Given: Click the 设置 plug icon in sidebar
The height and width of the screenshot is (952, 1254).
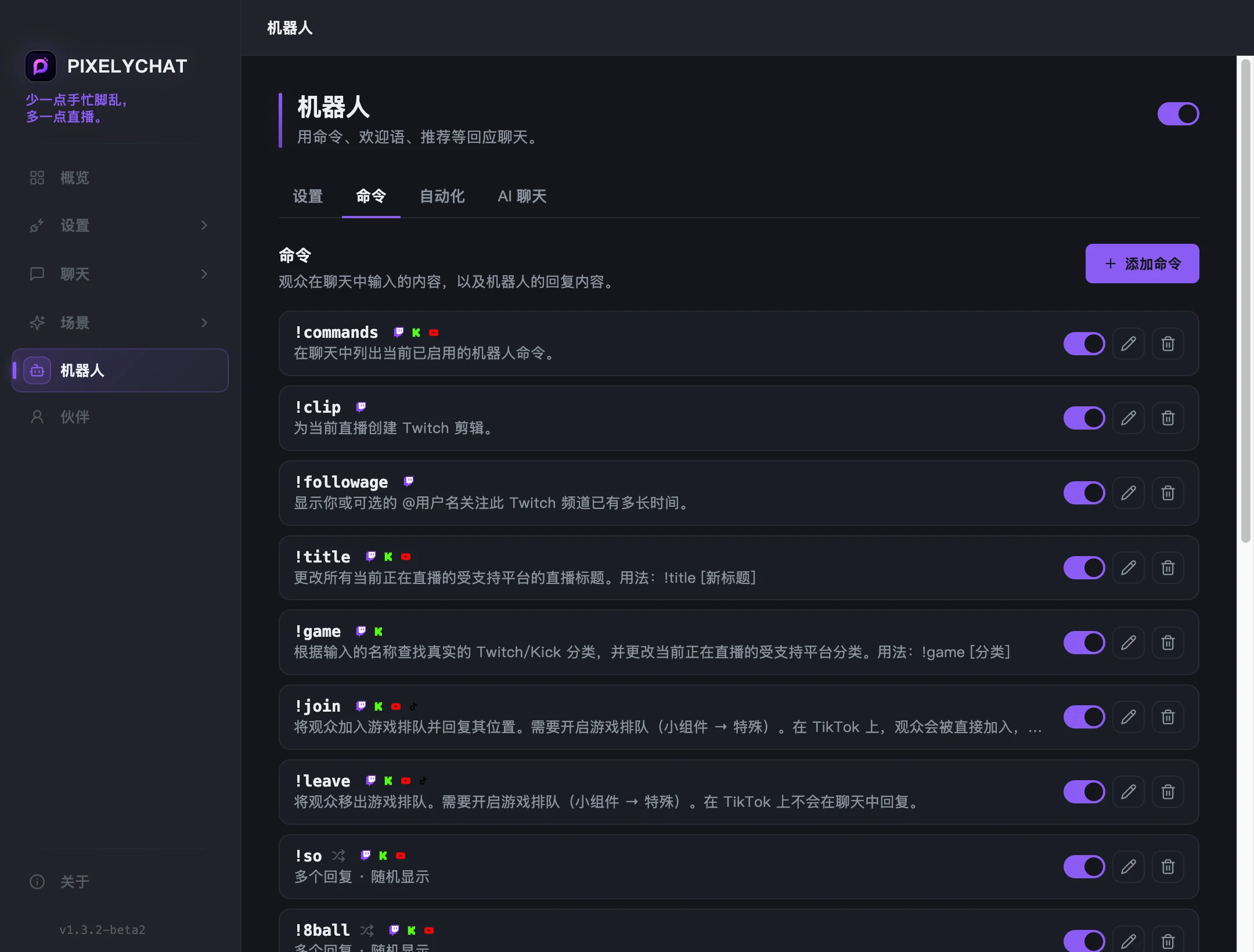Looking at the screenshot, I should click(37, 225).
